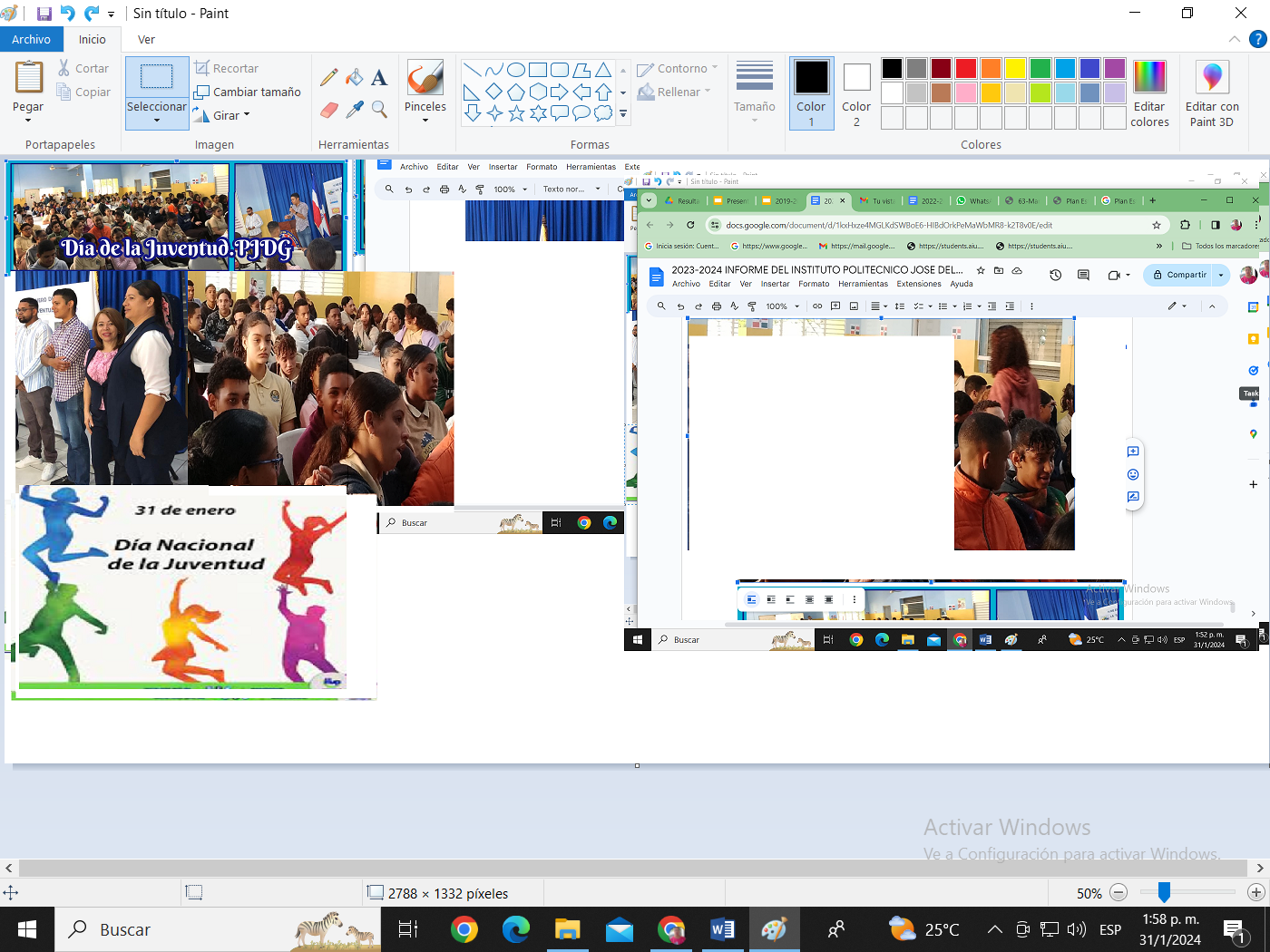Select the Color 2 box
1270x952 pixels.
856,93
